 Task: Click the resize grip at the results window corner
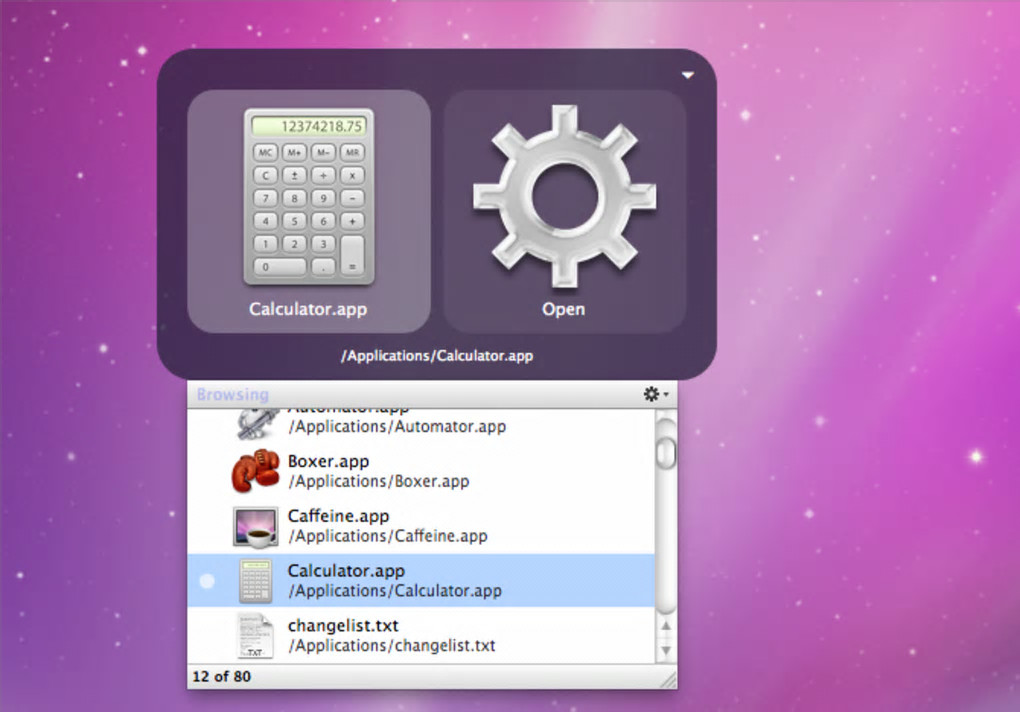668,680
